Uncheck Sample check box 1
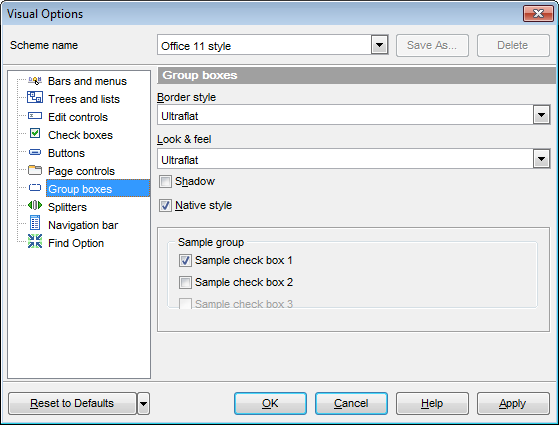This screenshot has width=559, height=425. click(185, 261)
